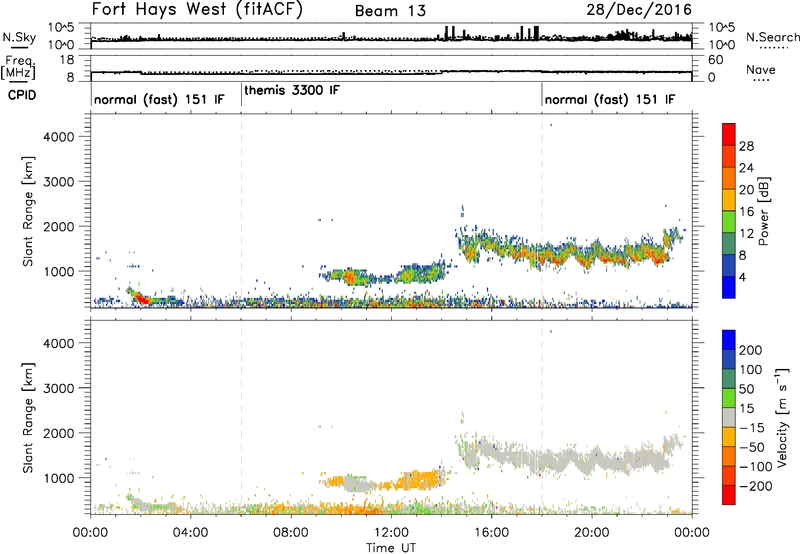Screen dimensions: 800x554
Task: Click the "2000" tick label on the power panel
Action: pyautogui.click(x=59, y=226)
